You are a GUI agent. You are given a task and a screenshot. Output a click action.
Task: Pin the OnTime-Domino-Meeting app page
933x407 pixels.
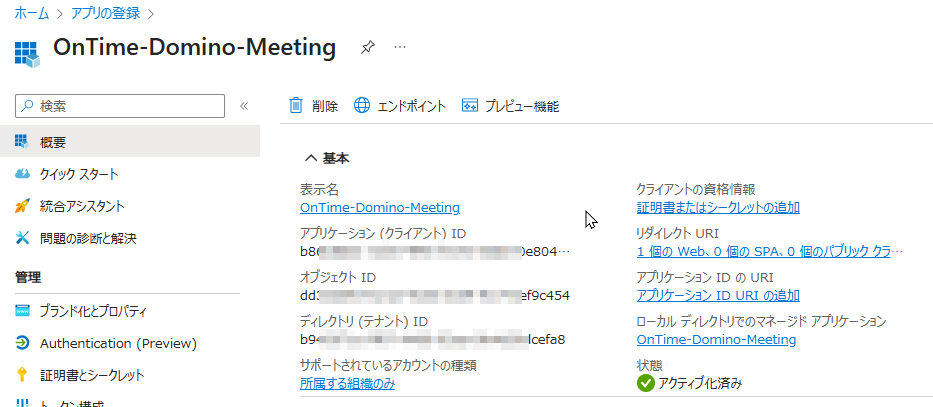coord(367,48)
